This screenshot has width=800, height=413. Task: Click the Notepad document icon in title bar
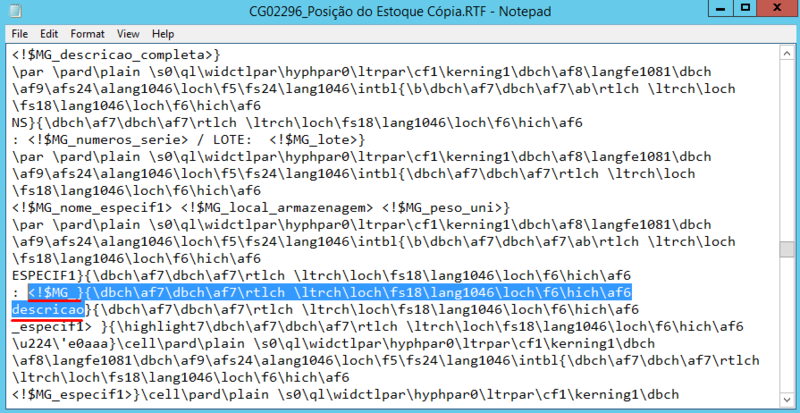click(16, 11)
